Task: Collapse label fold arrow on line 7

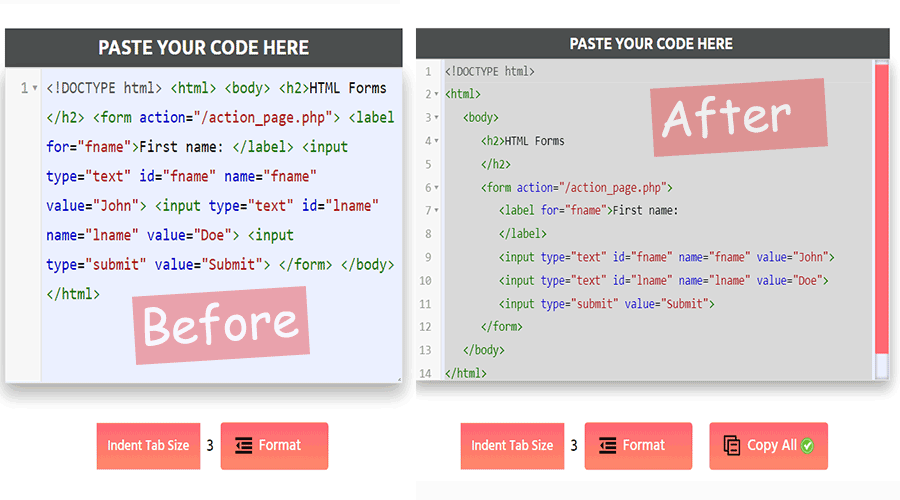Action: pos(436,211)
